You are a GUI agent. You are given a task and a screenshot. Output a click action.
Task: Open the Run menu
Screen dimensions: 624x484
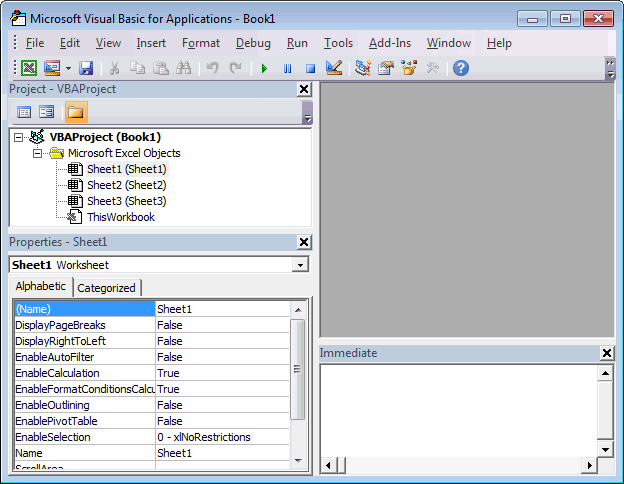pyautogui.click(x=297, y=43)
